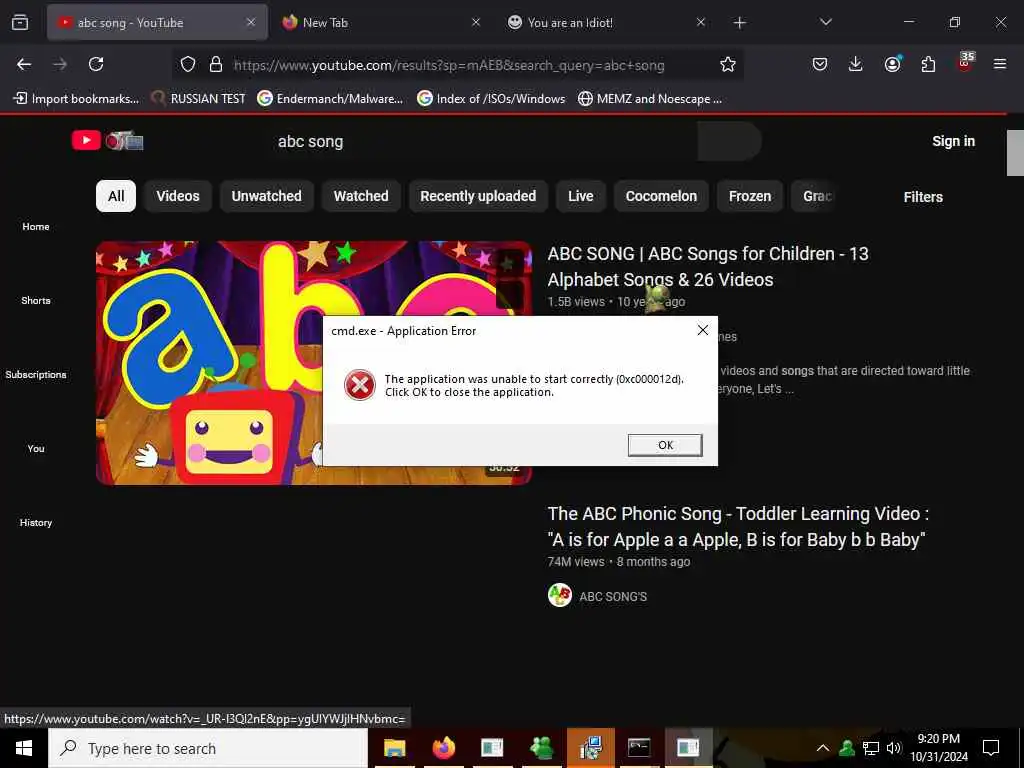Screen dimensions: 1024x768
Task: Click the extension icon with 35 badge
Action: tap(965, 62)
